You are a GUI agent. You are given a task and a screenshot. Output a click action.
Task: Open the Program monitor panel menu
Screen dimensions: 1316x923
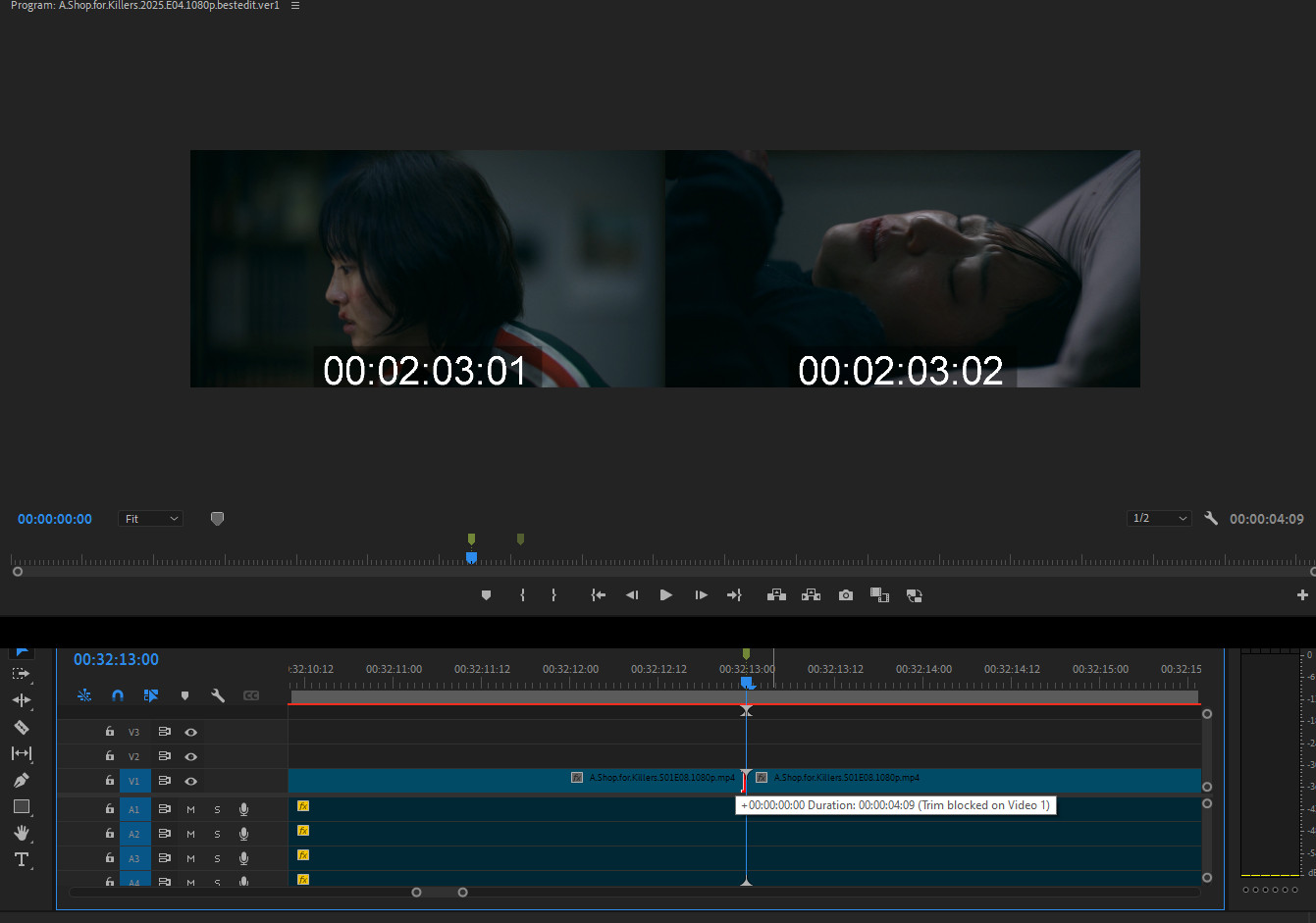[295, 6]
